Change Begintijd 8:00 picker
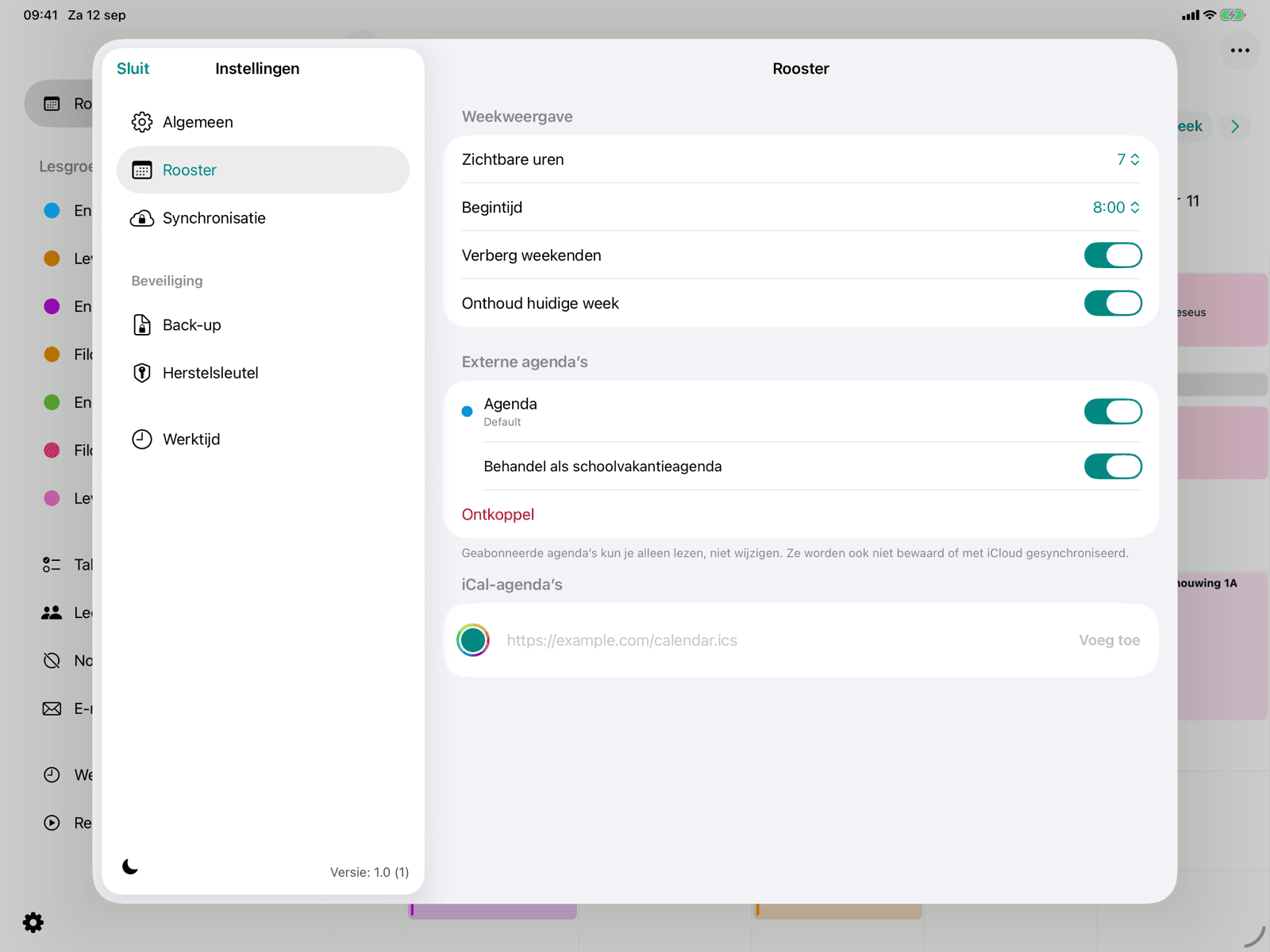1270x952 pixels. click(x=1116, y=207)
